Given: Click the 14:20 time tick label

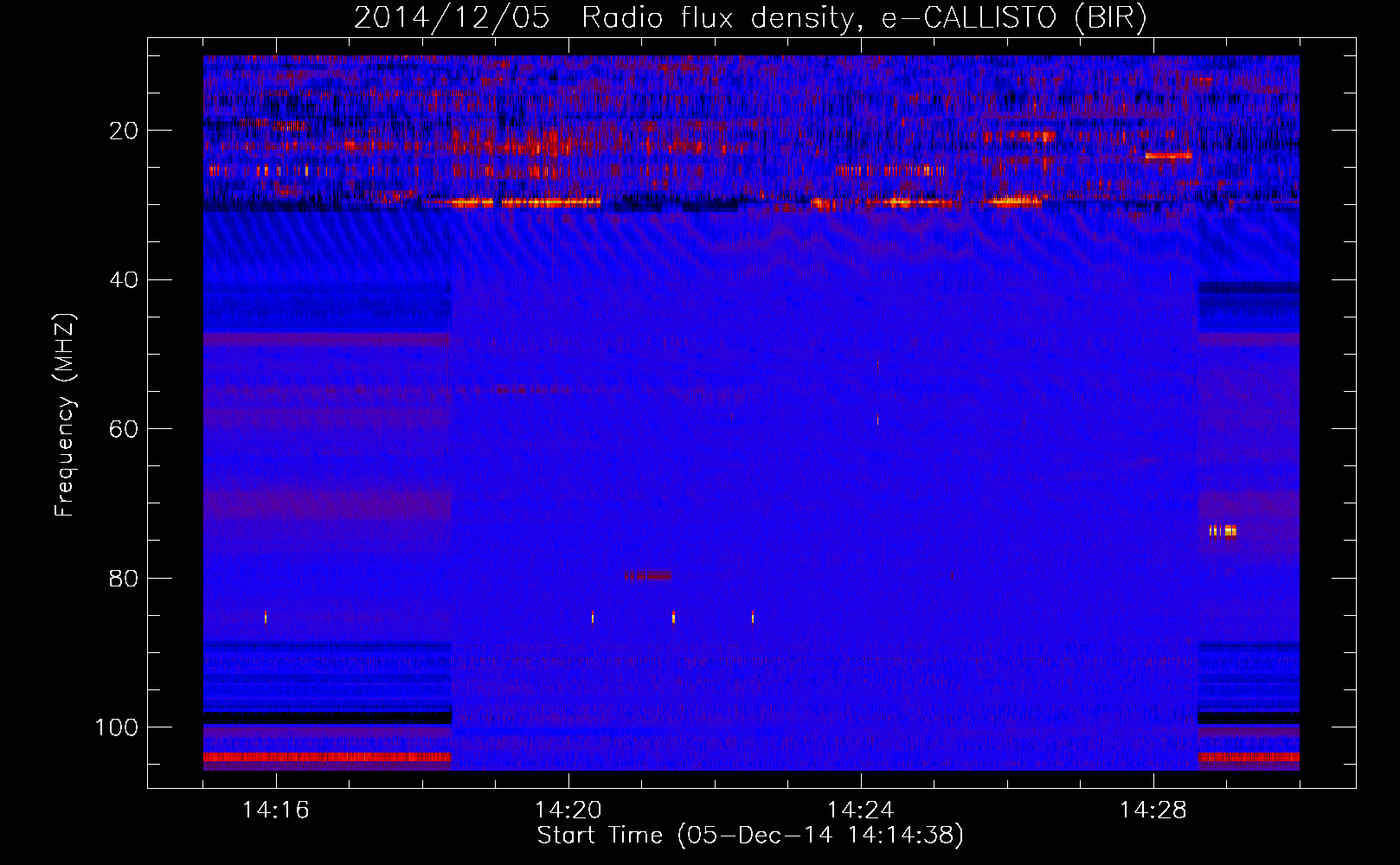Looking at the screenshot, I should (x=568, y=810).
